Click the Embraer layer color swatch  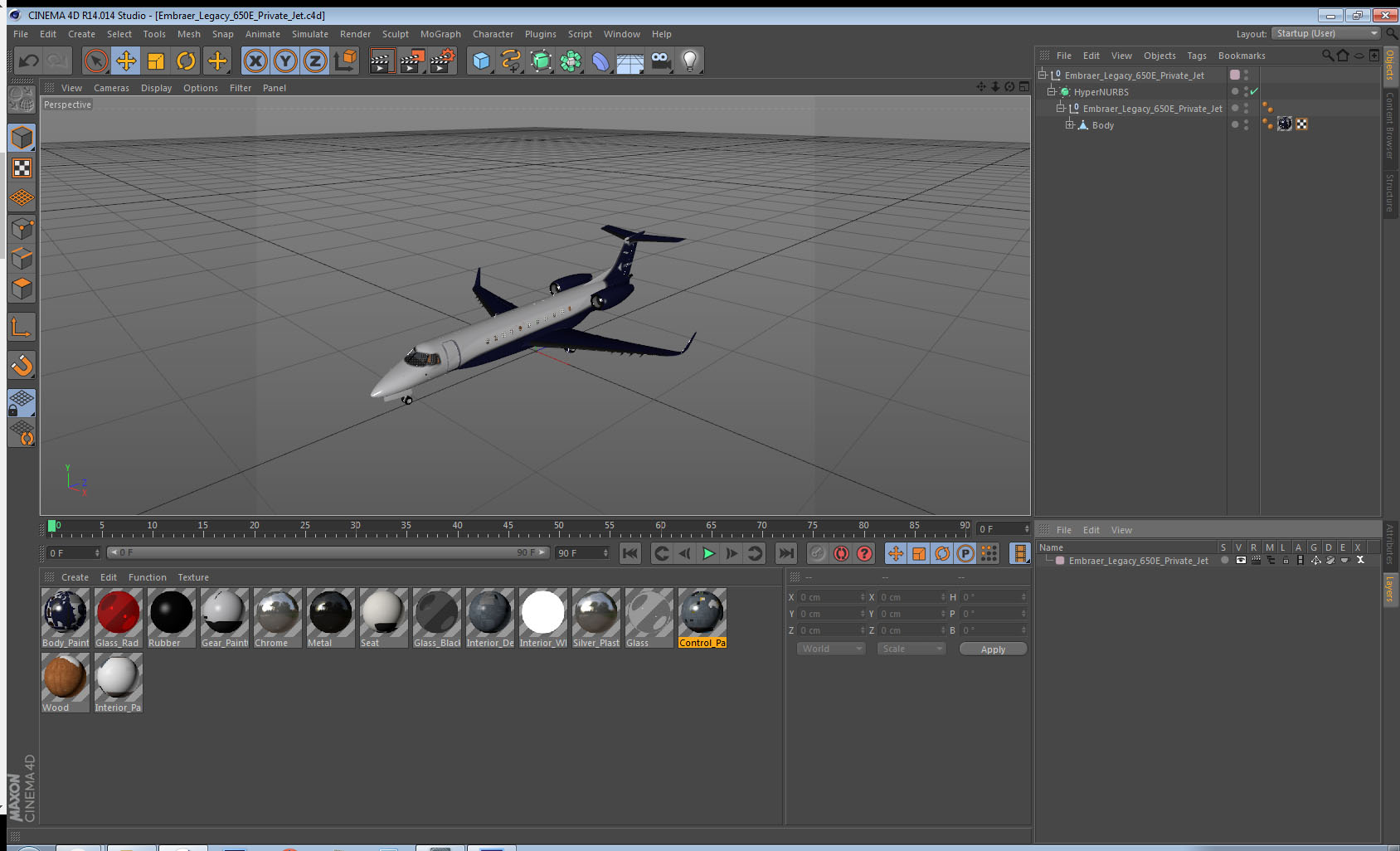[x=1060, y=561]
